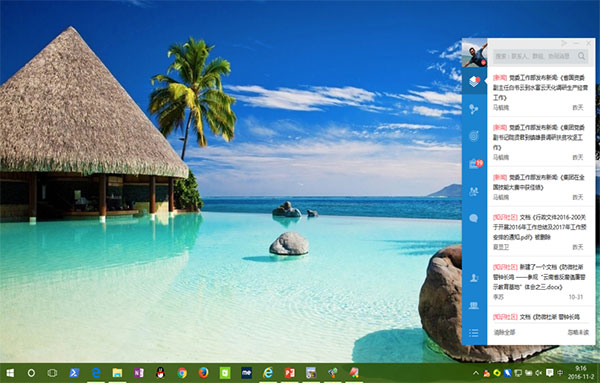The image size is (600, 383).
Task: Click 忽略未读 at the panel bottom
Action: click(x=578, y=332)
